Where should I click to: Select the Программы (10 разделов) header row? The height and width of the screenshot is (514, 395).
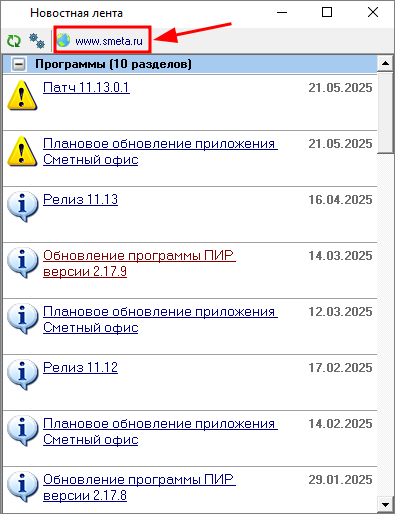[190, 64]
